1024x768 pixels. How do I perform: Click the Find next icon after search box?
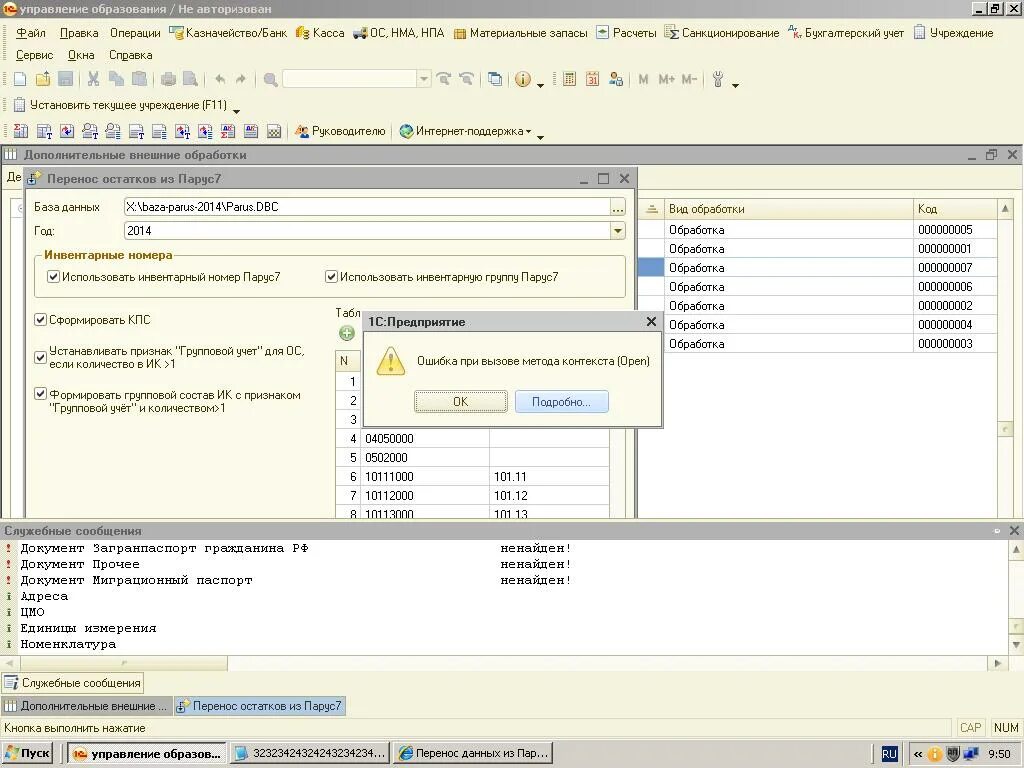click(x=444, y=79)
